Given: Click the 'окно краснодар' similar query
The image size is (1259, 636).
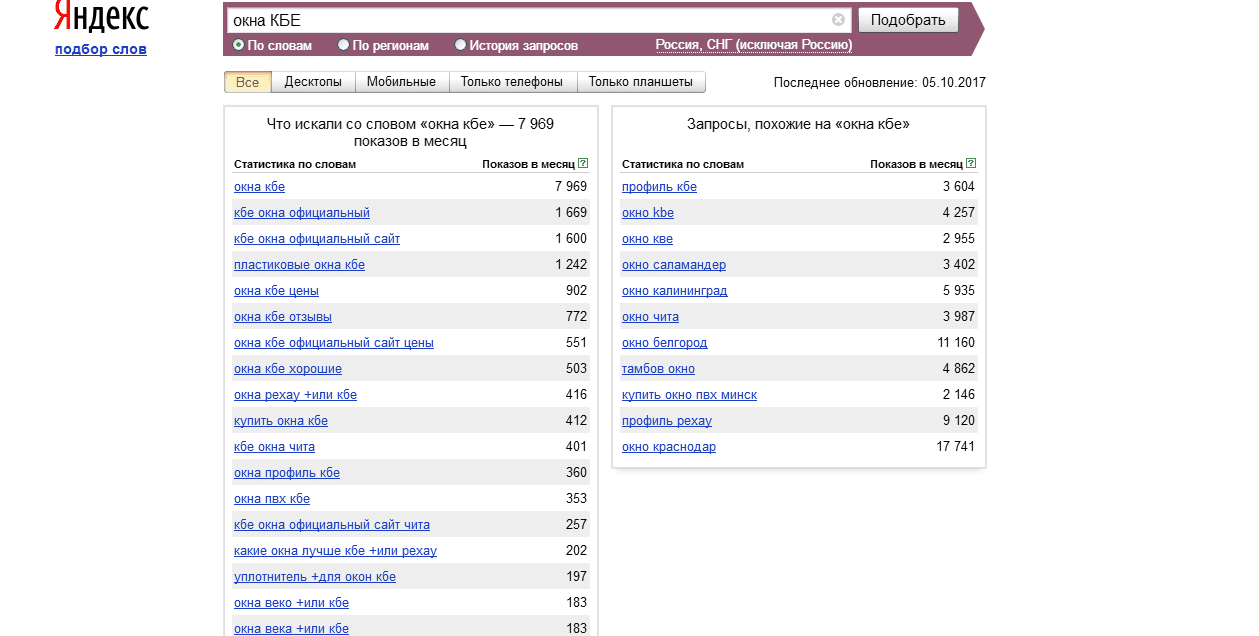Looking at the screenshot, I should pyautogui.click(x=668, y=447).
